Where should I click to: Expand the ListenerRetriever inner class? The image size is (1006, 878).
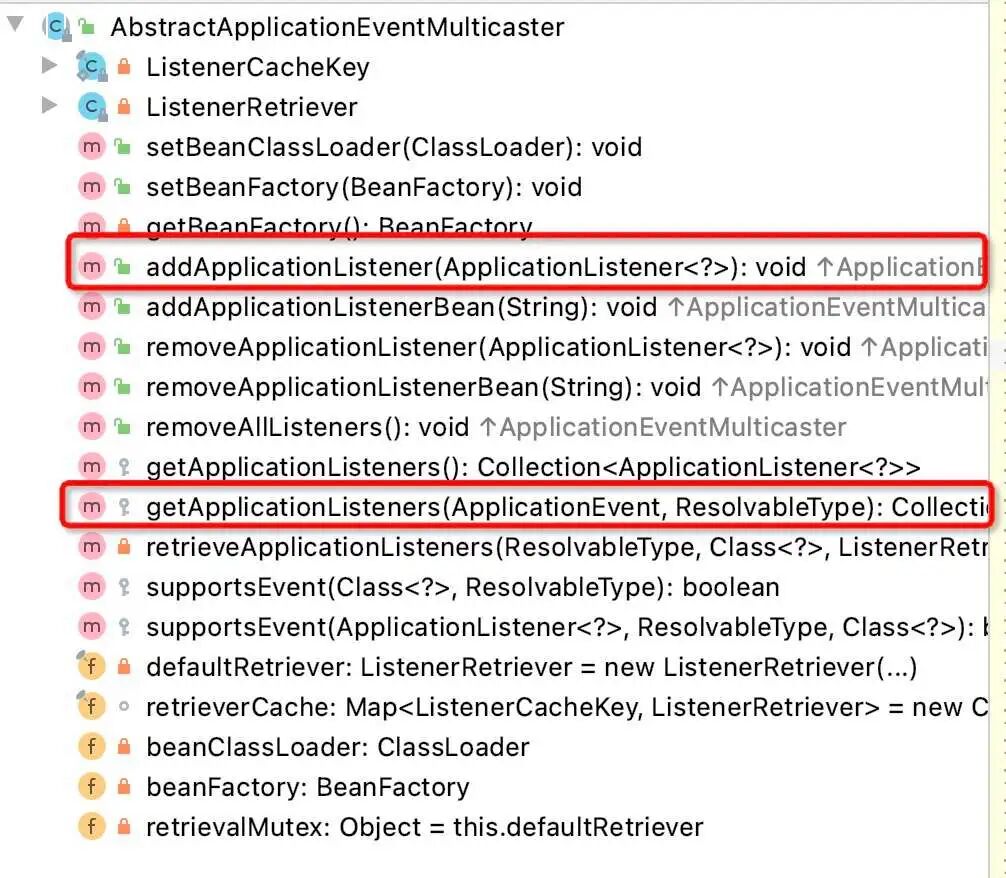pos(49,105)
